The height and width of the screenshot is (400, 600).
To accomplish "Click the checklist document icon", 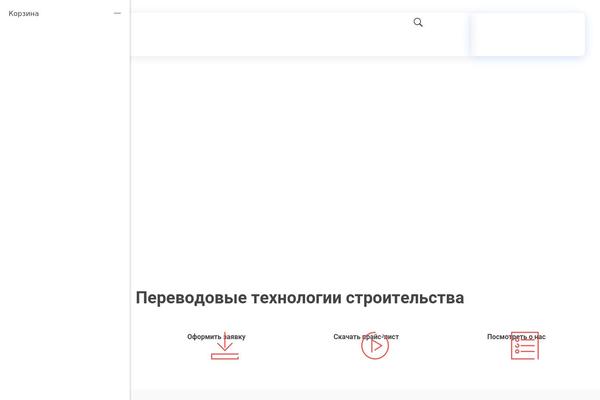I will (x=525, y=346).
